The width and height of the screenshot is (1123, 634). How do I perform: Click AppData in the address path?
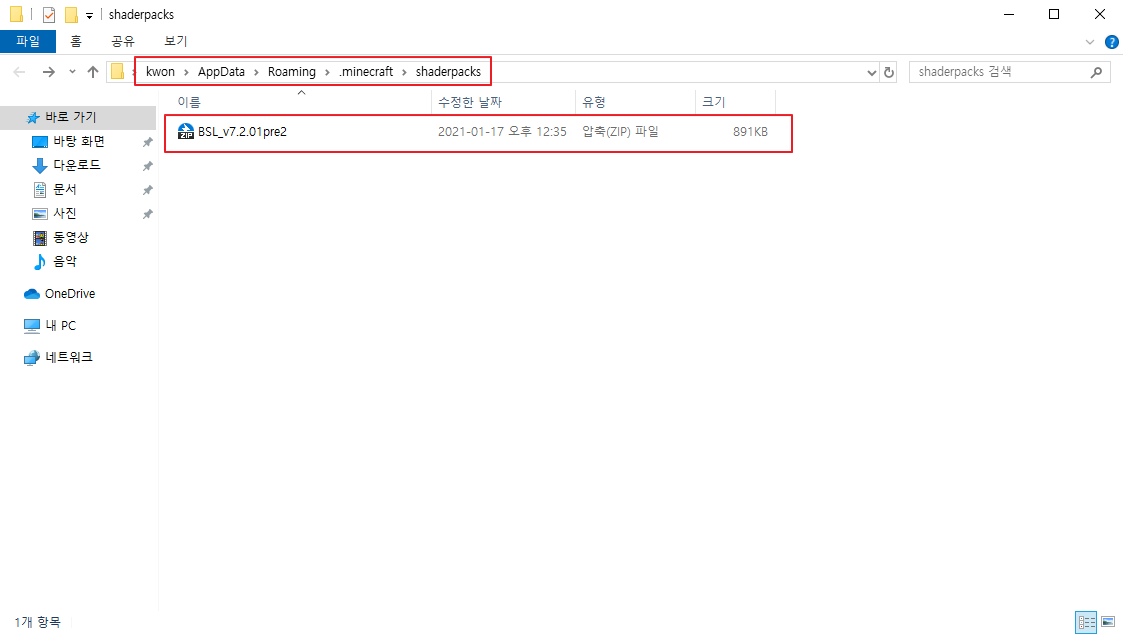[221, 72]
